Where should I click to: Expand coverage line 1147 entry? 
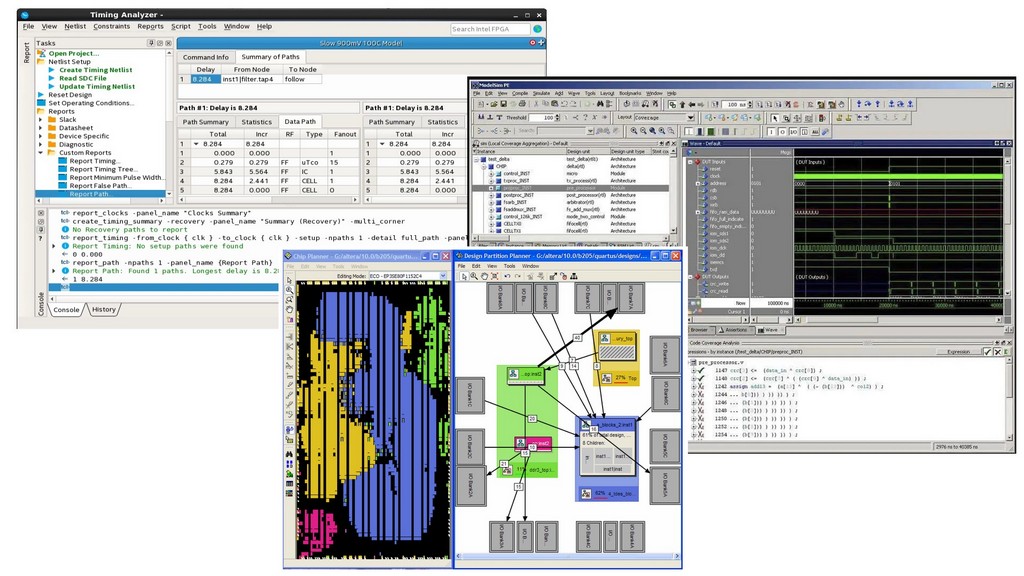(694, 371)
